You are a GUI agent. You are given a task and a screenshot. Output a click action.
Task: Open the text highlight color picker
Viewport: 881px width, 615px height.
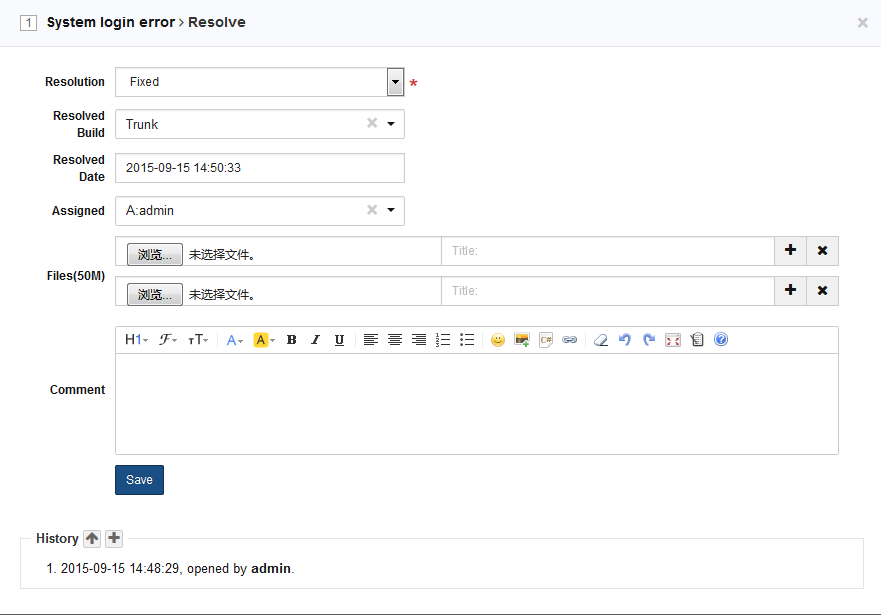(264, 340)
